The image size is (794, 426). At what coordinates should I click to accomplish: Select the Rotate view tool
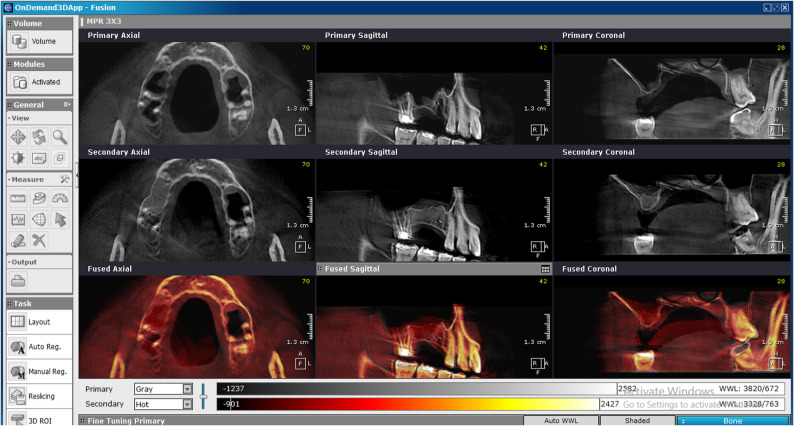click(39, 137)
